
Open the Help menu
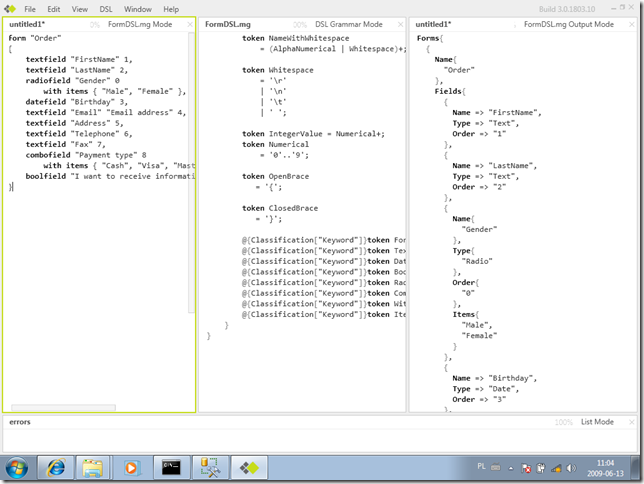click(x=171, y=9)
